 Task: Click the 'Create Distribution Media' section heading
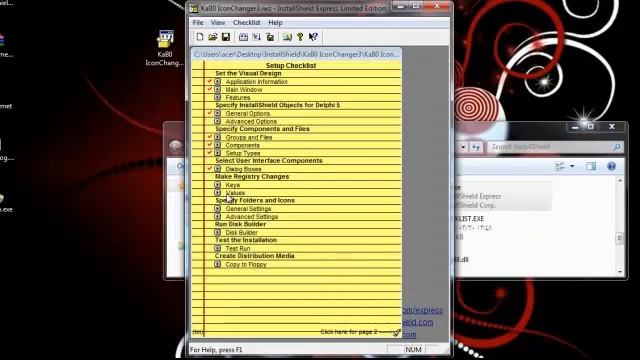(x=255, y=256)
